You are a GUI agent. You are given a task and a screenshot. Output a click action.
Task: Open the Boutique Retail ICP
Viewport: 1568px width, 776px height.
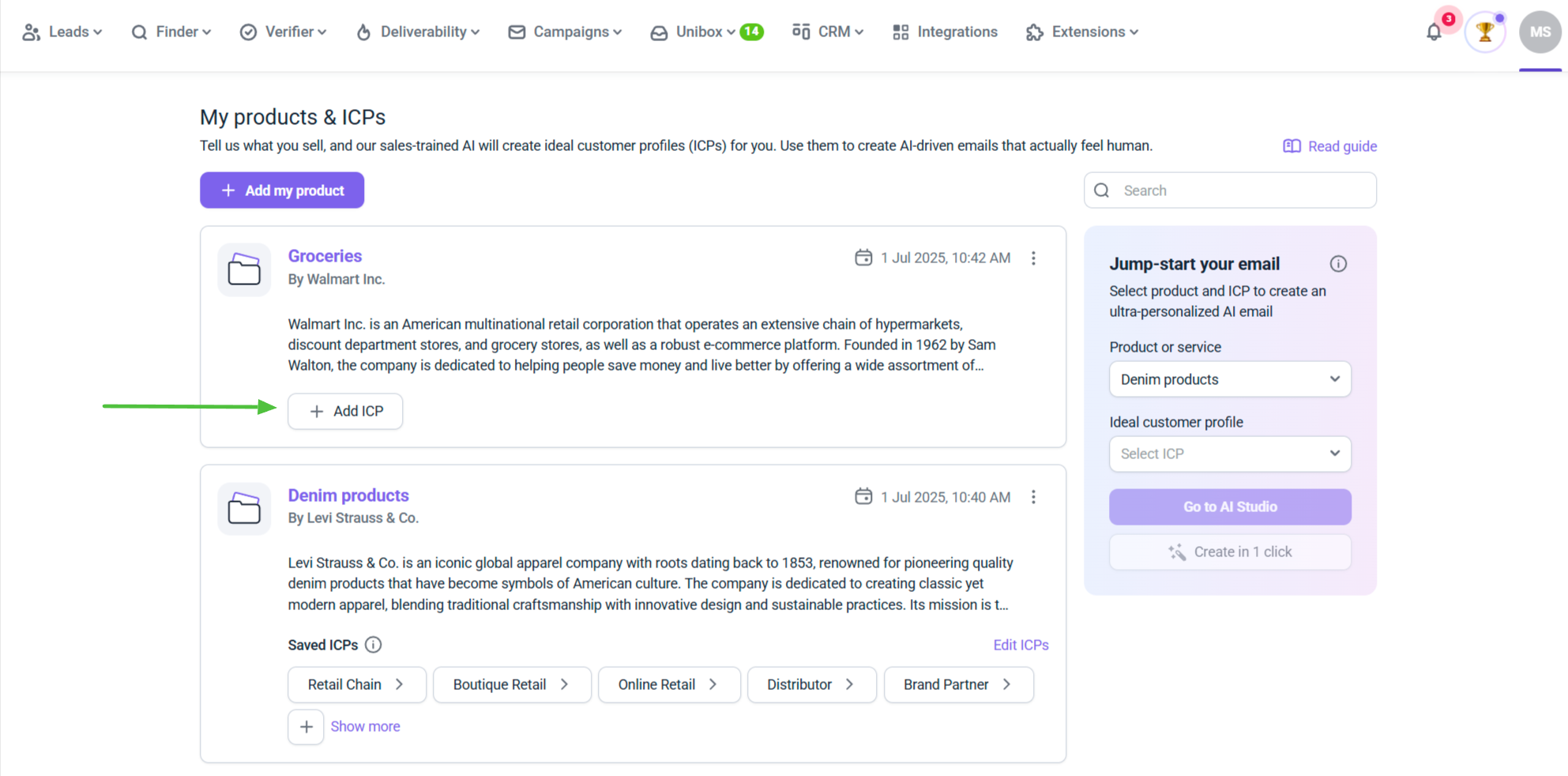coord(512,684)
